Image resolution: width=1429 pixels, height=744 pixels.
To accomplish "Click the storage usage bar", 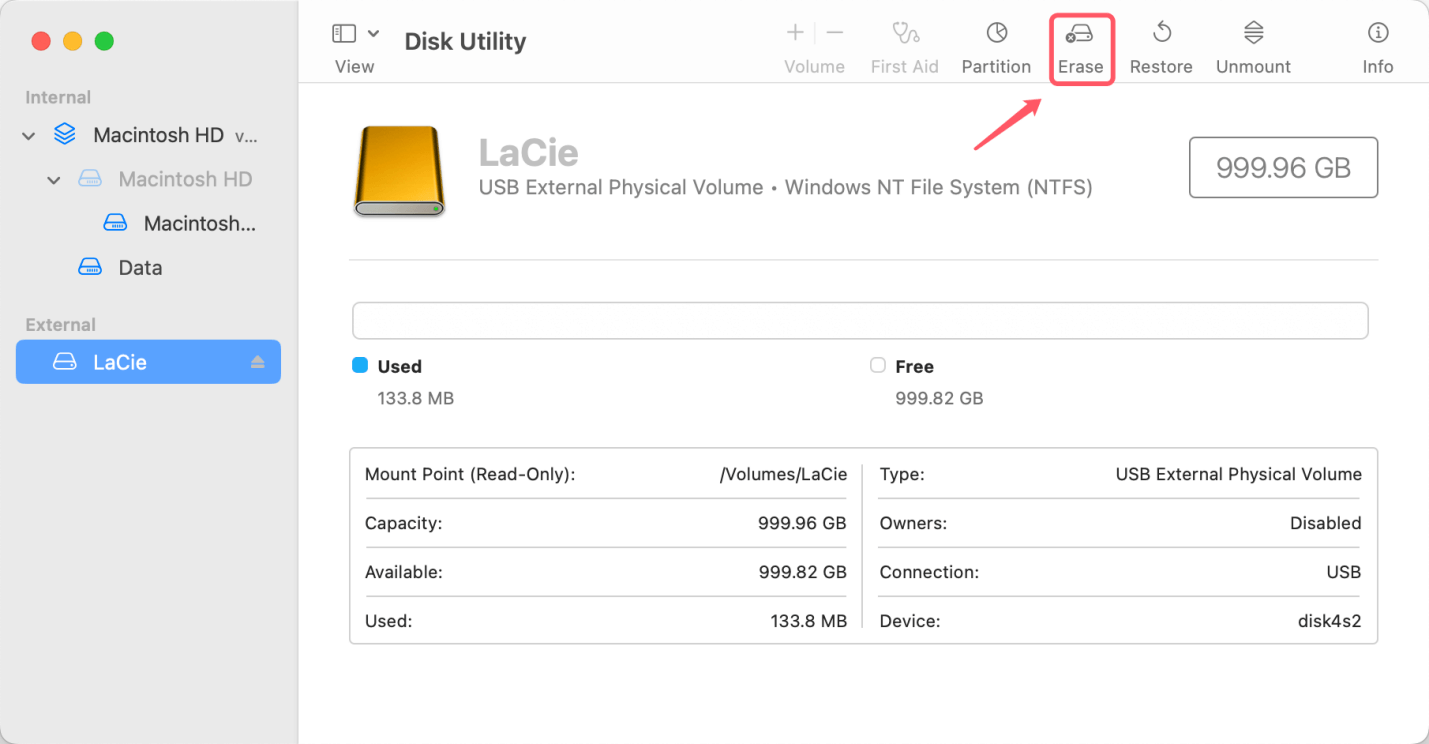I will (x=860, y=320).
